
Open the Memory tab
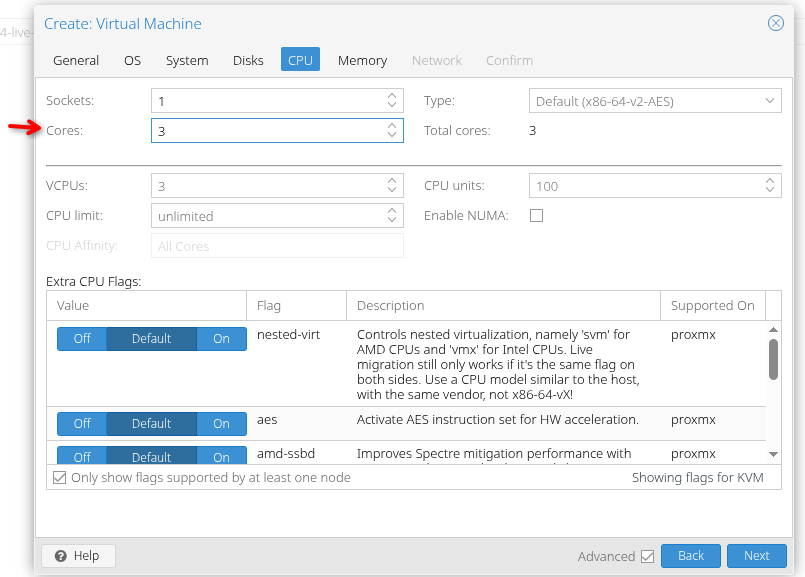click(362, 60)
